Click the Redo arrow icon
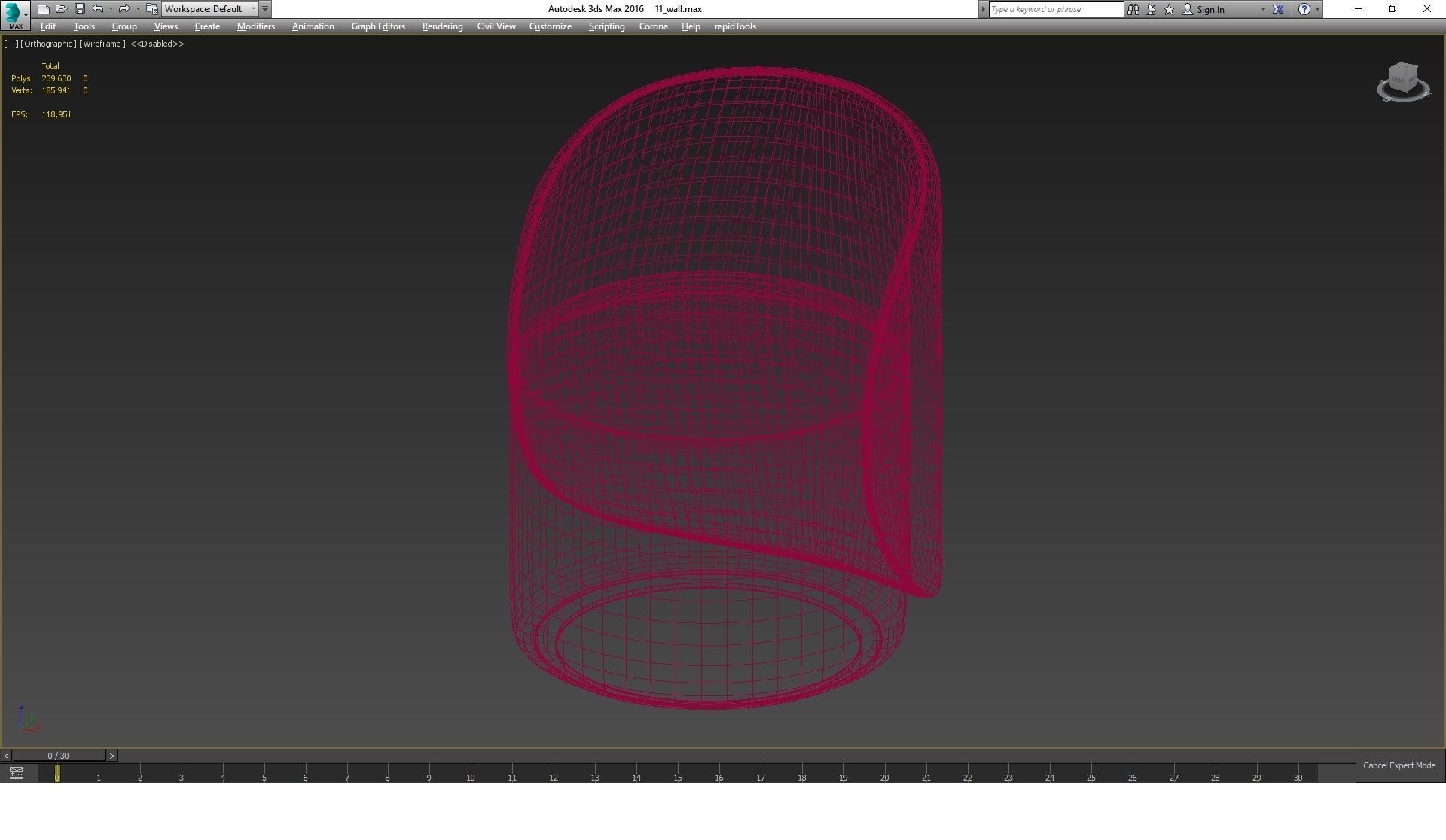1446x840 pixels. 124,9
